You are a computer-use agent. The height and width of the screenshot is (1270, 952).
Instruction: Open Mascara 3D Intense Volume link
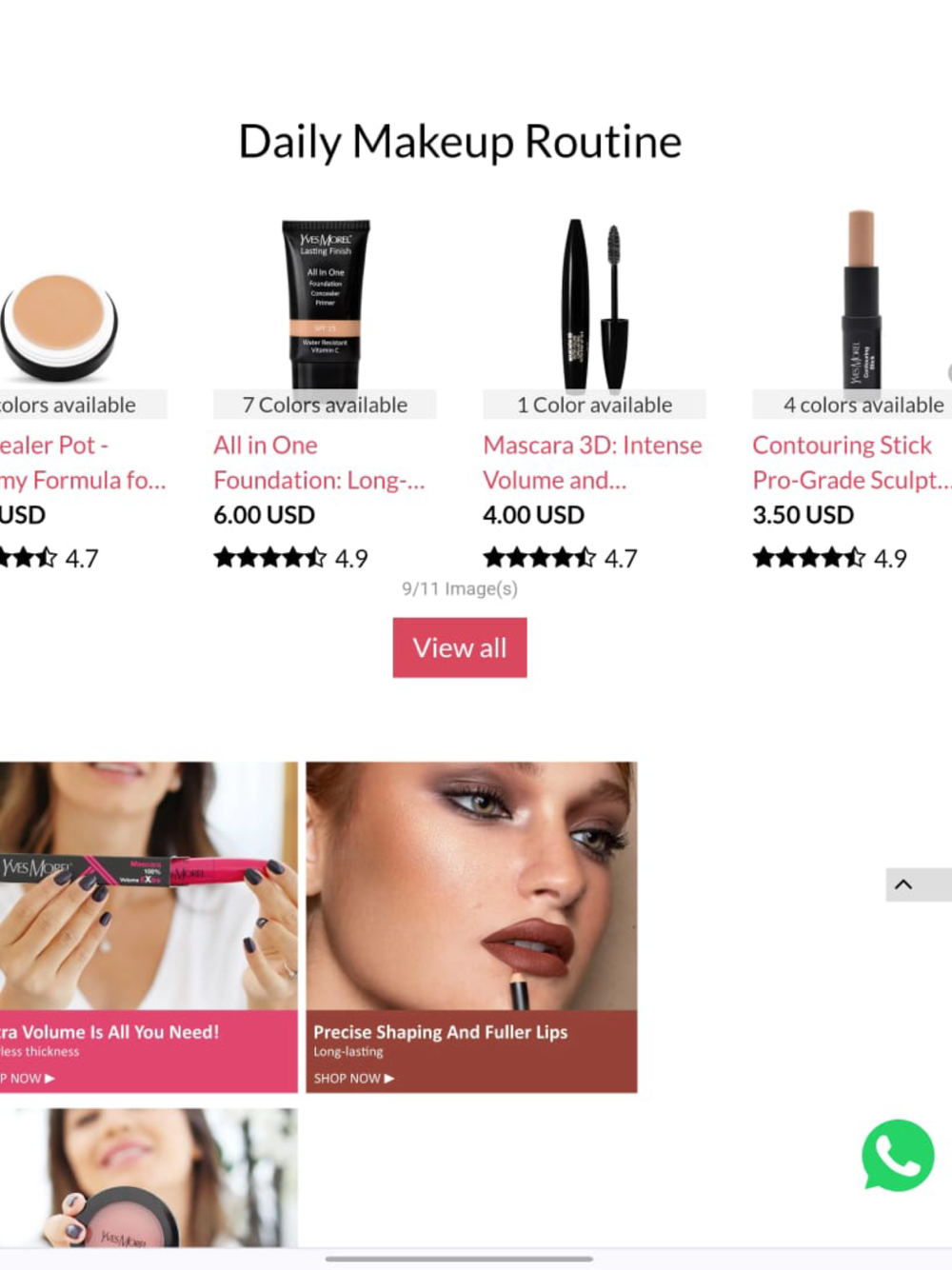point(592,463)
